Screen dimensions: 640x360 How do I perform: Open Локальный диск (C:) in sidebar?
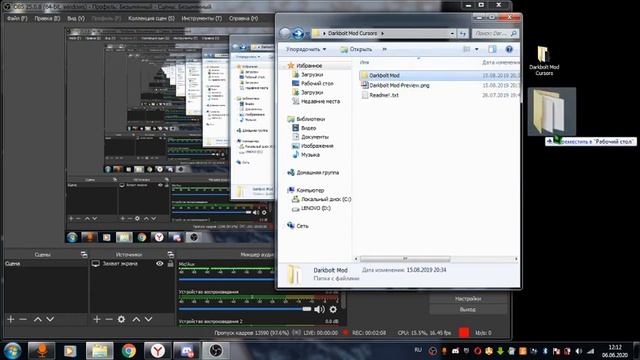[322, 200]
